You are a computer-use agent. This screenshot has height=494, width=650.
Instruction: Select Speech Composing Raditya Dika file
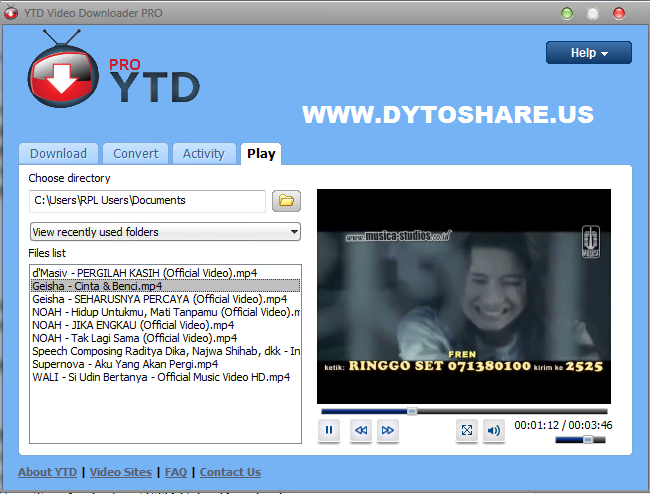click(x=165, y=351)
